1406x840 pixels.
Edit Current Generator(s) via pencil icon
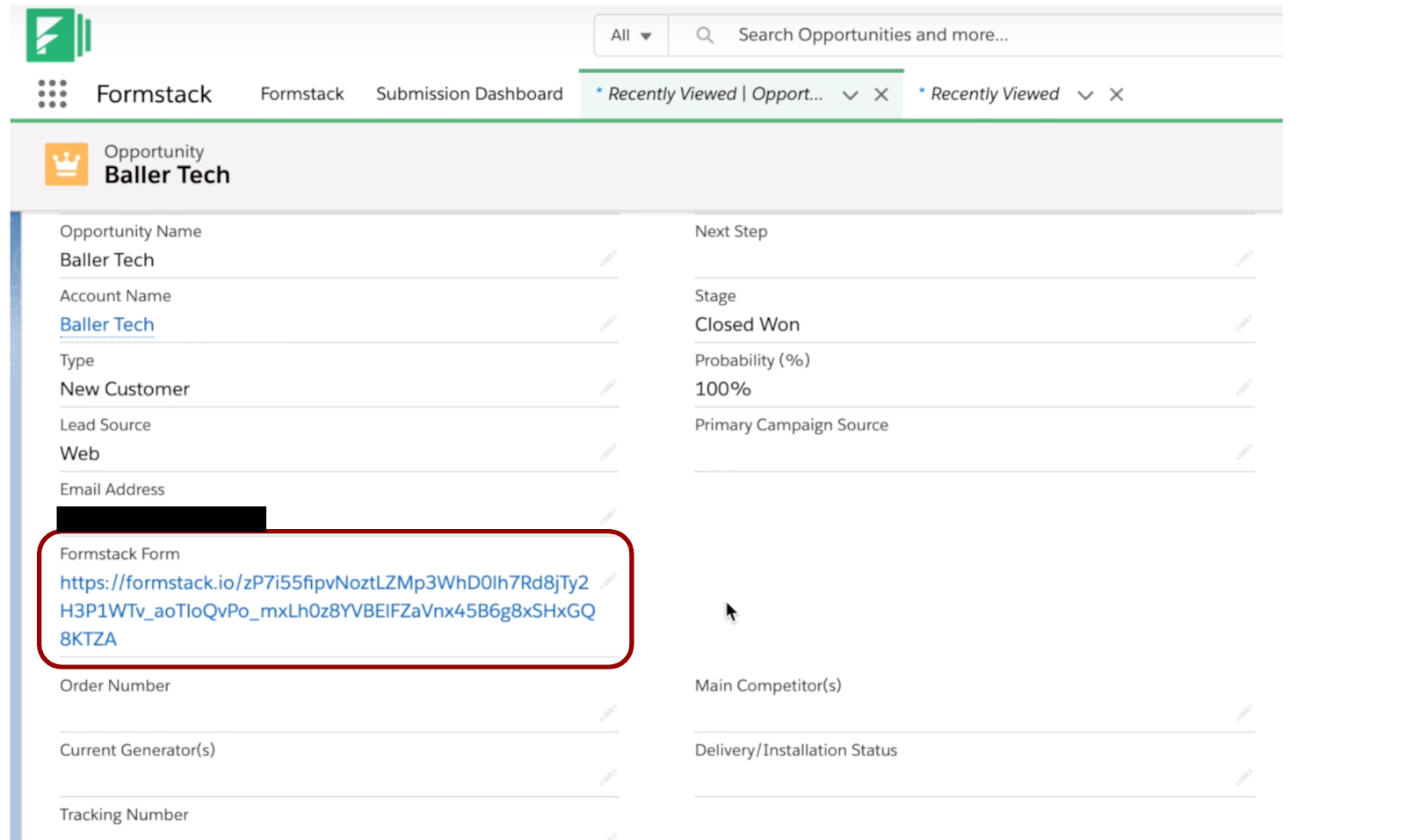pyautogui.click(x=608, y=777)
